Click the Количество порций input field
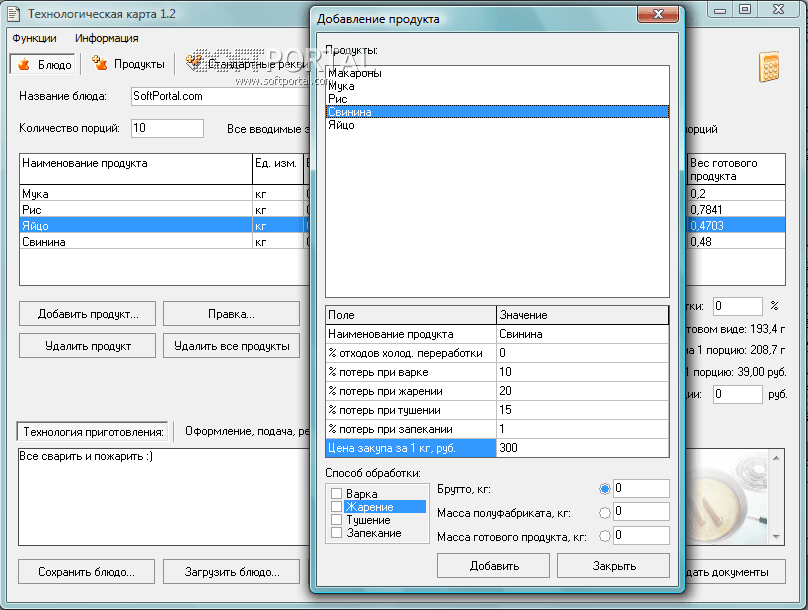 pos(167,128)
